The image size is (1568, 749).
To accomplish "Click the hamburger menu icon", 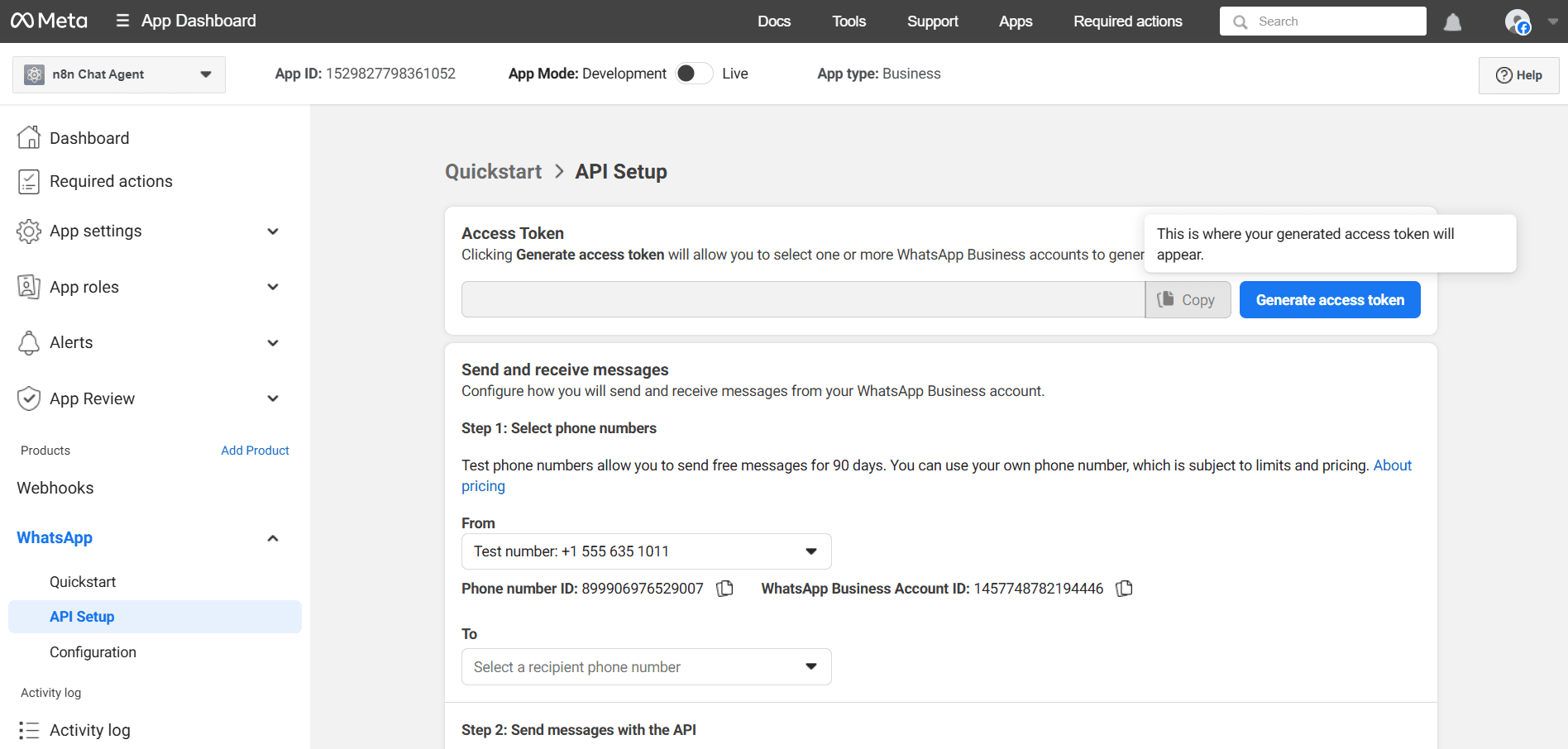I will point(122,21).
